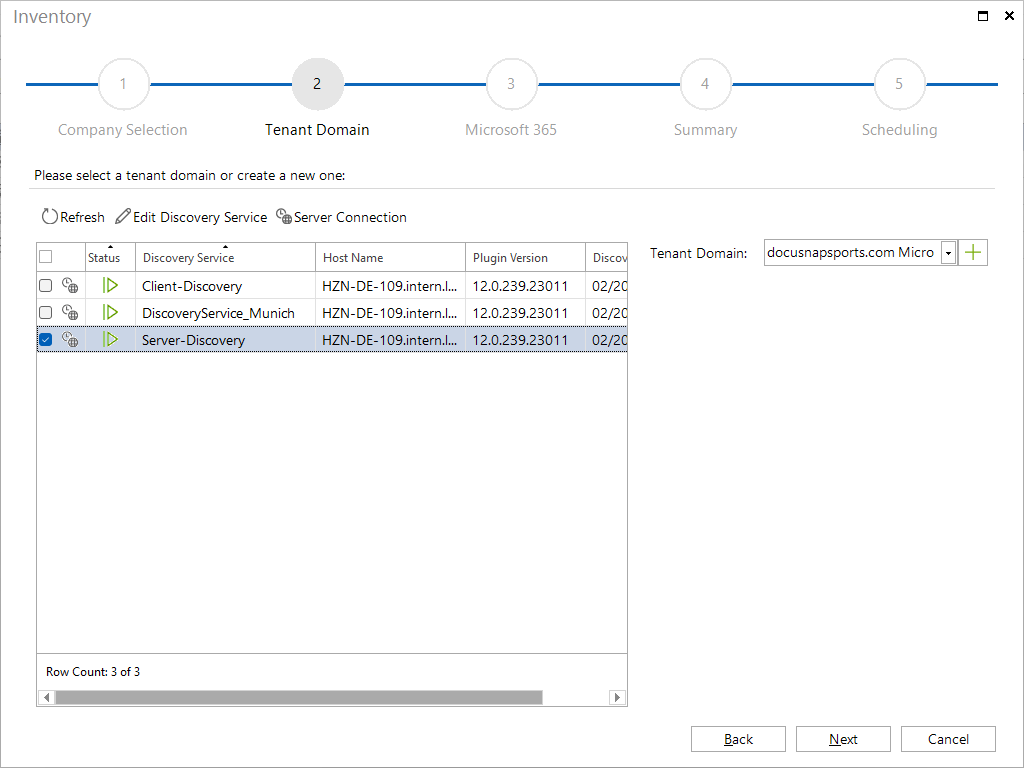
Task: Click the Back button
Action: click(x=738, y=739)
